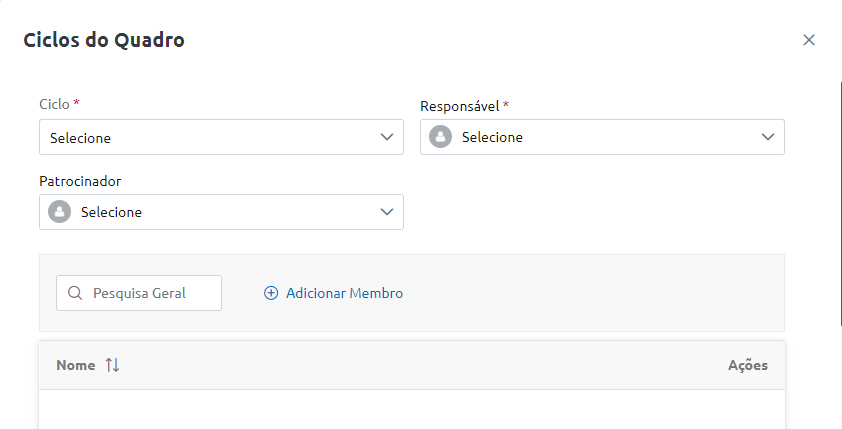Click the avatar icon in Patrocinador field
842x429 pixels.
tap(59, 212)
